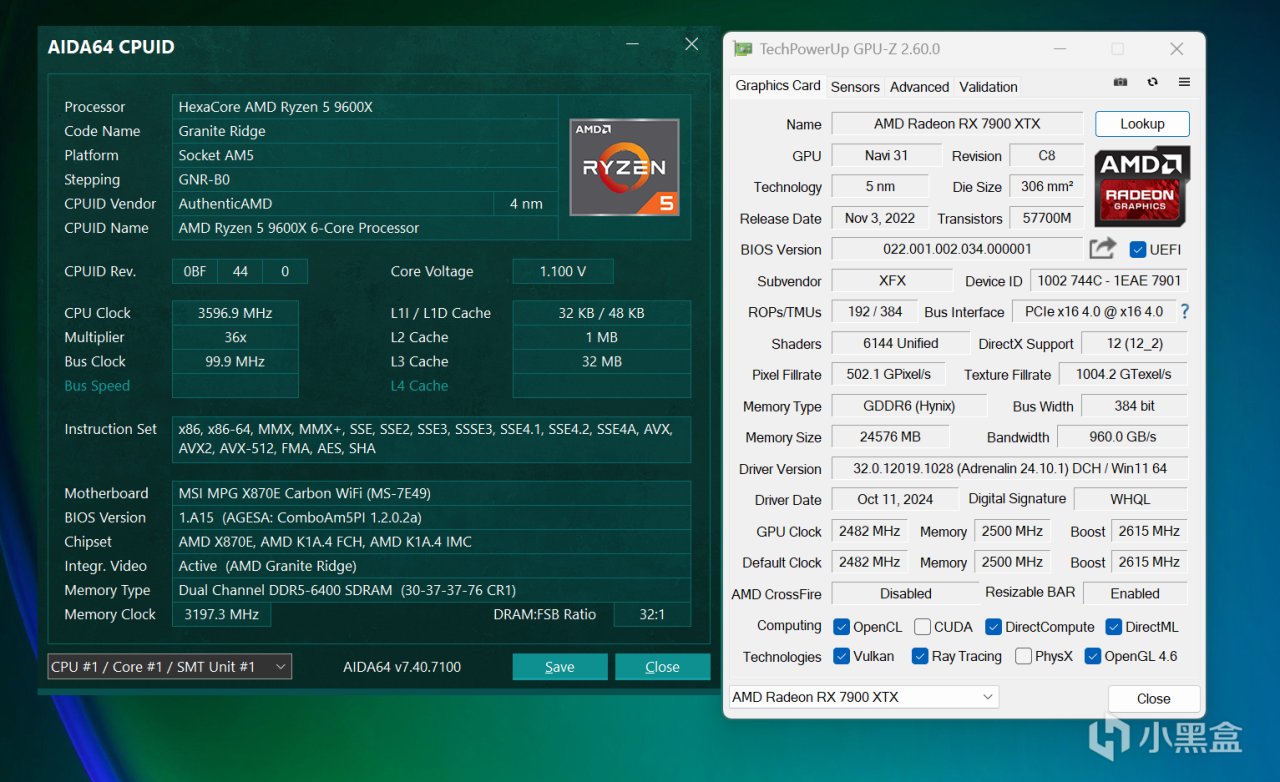Click the Device ID value field

tap(1109, 281)
